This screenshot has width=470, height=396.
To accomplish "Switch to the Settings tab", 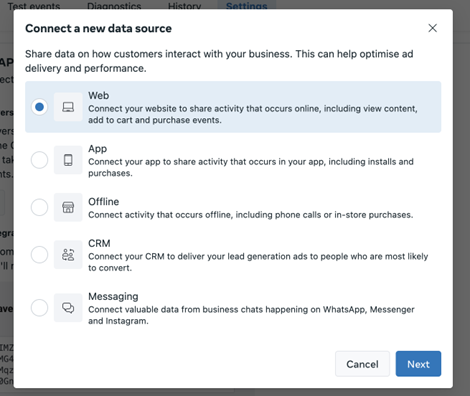I will pyautogui.click(x=247, y=5).
